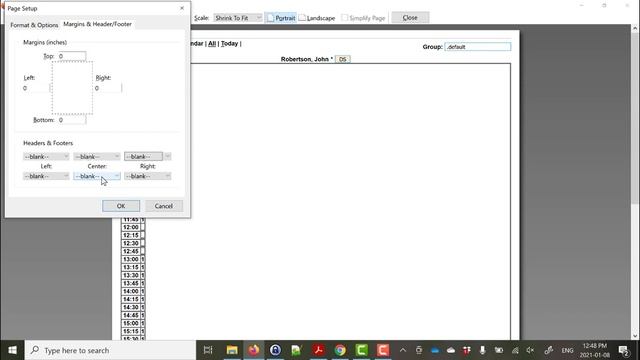Open the header Right dropdown

click(x=147, y=156)
